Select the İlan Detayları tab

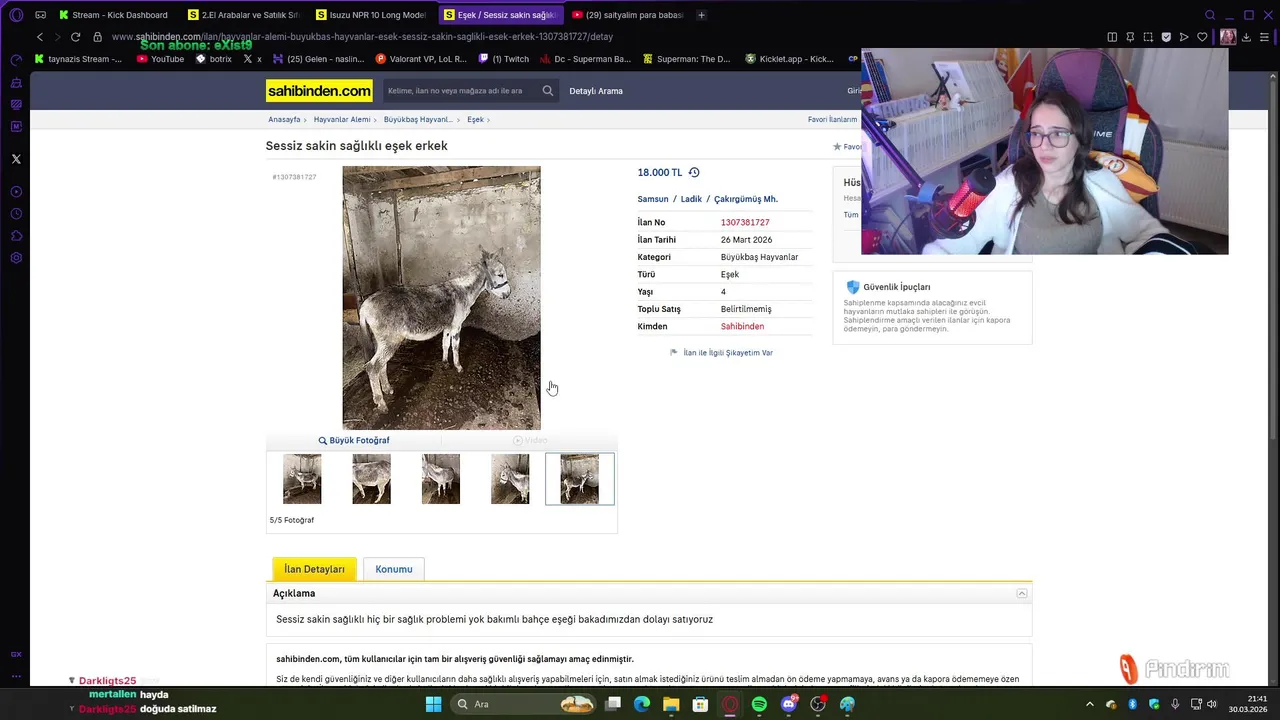[x=314, y=569]
